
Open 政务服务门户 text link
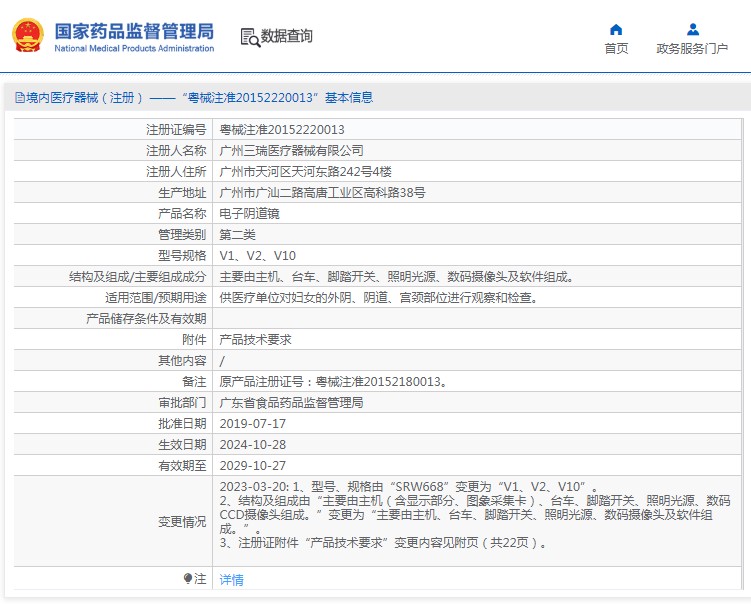point(692,48)
